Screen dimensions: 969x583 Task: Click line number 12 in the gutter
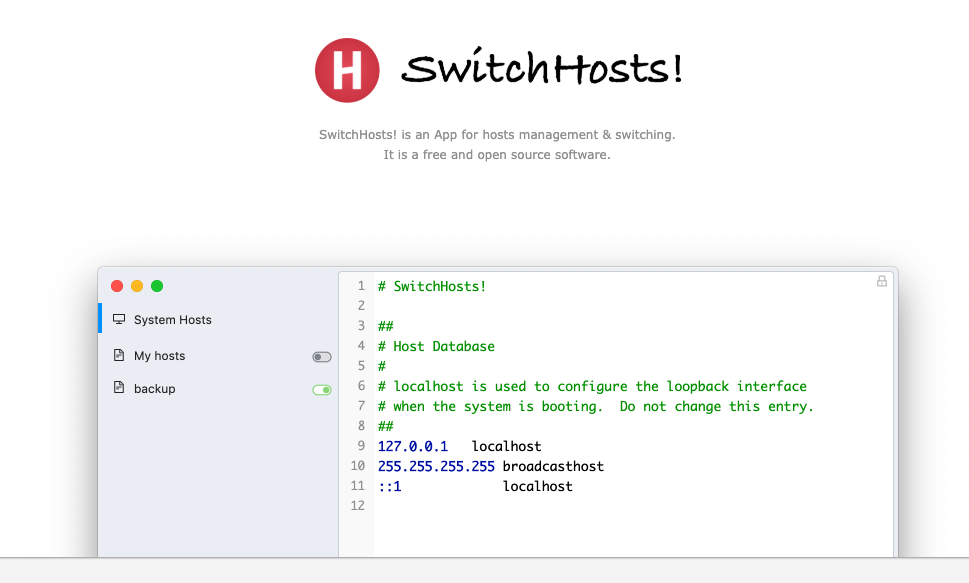[357, 506]
